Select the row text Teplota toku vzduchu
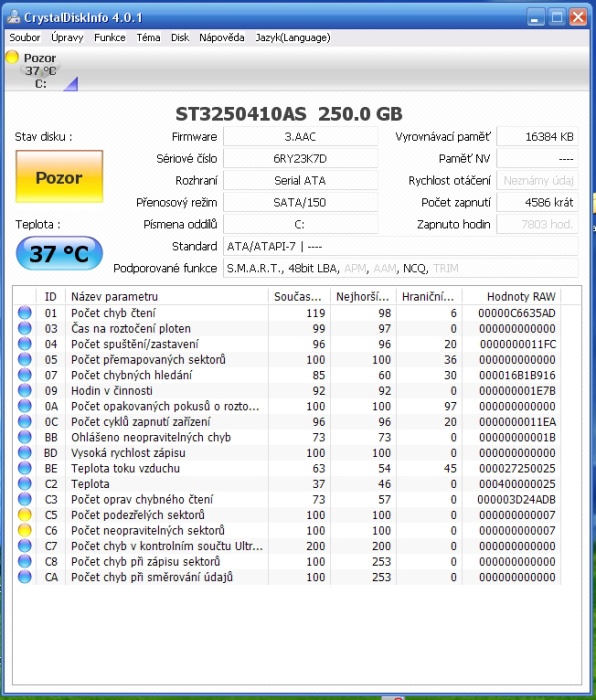This screenshot has height=700, width=596. [x=125, y=468]
